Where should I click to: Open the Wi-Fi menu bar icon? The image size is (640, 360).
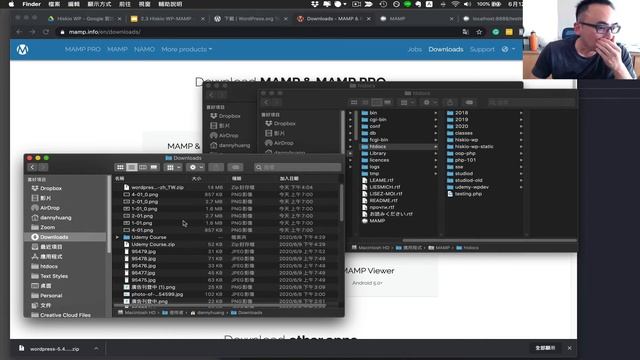tap(455, 4)
